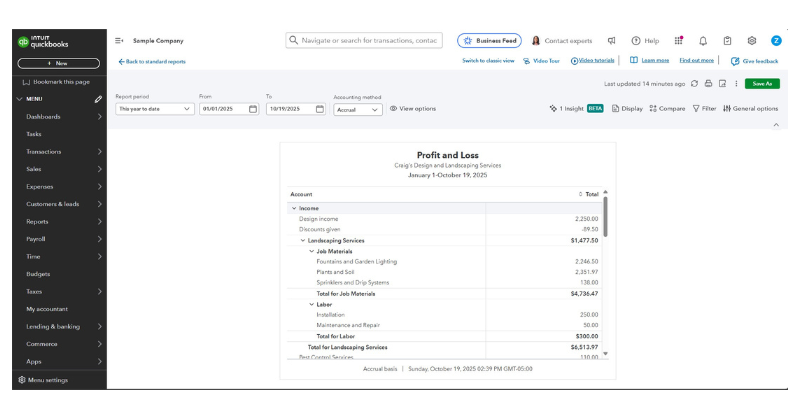Click the export report icon

tap(722, 84)
